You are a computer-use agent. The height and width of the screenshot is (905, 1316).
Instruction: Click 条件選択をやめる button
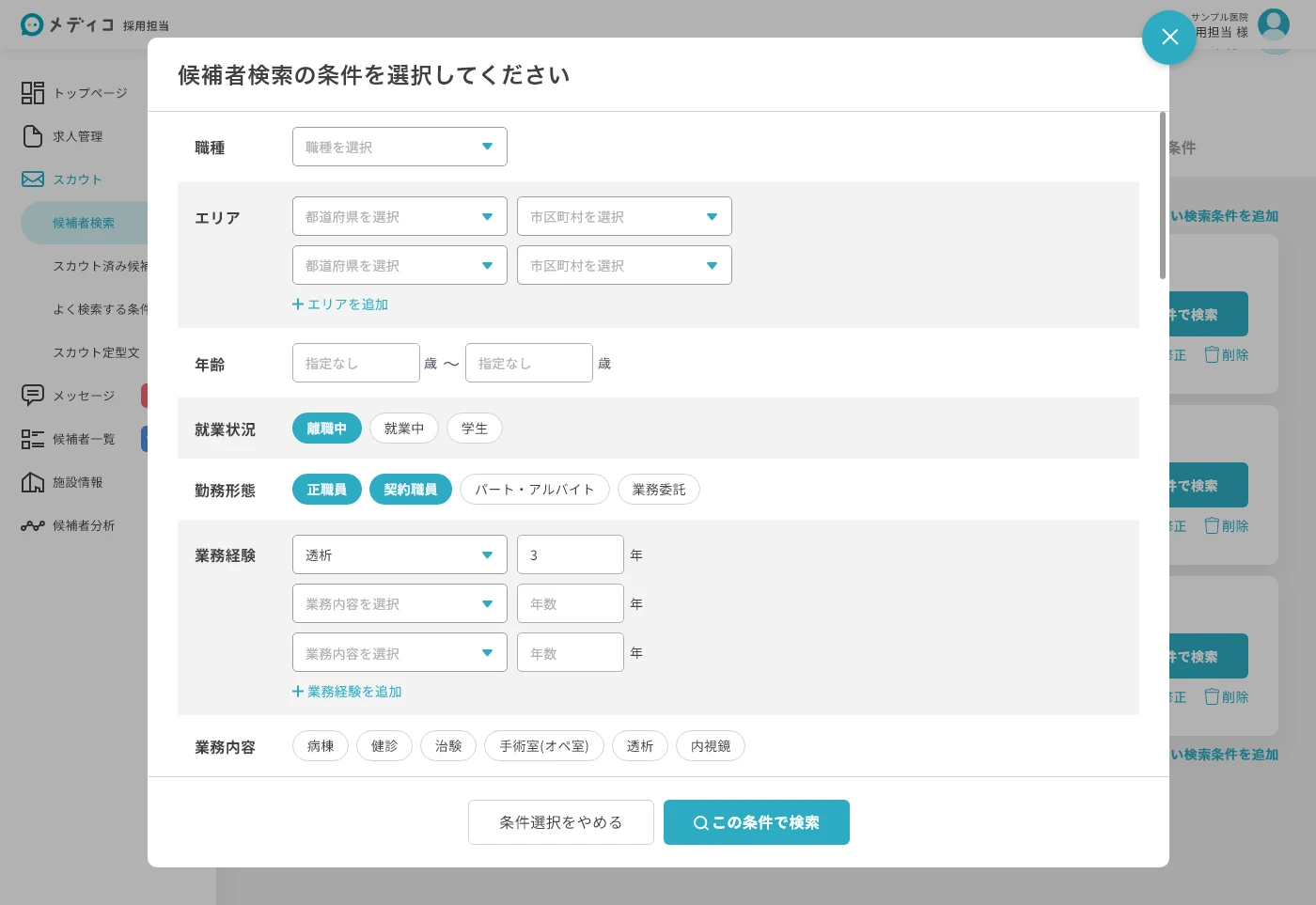click(561, 822)
